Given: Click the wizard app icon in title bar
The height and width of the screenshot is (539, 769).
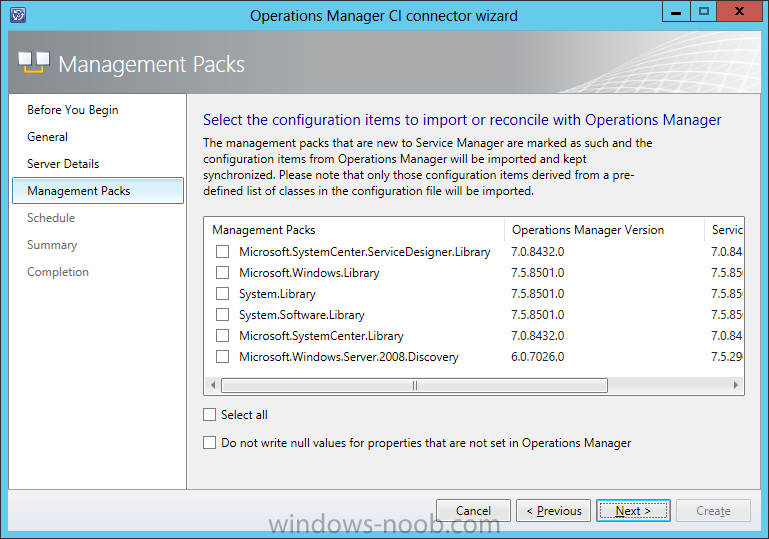Looking at the screenshot, I should tap(18, 15).
